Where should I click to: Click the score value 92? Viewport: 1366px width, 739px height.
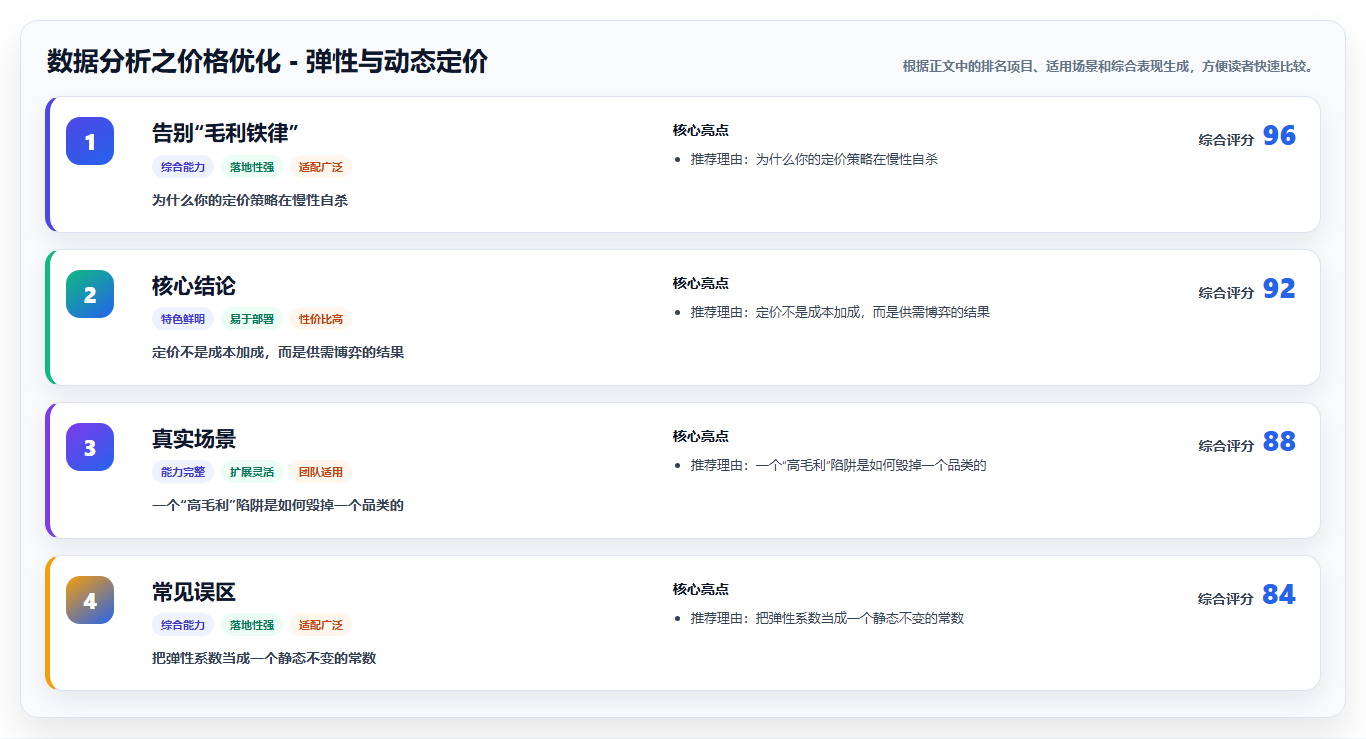pos(1279,289)
